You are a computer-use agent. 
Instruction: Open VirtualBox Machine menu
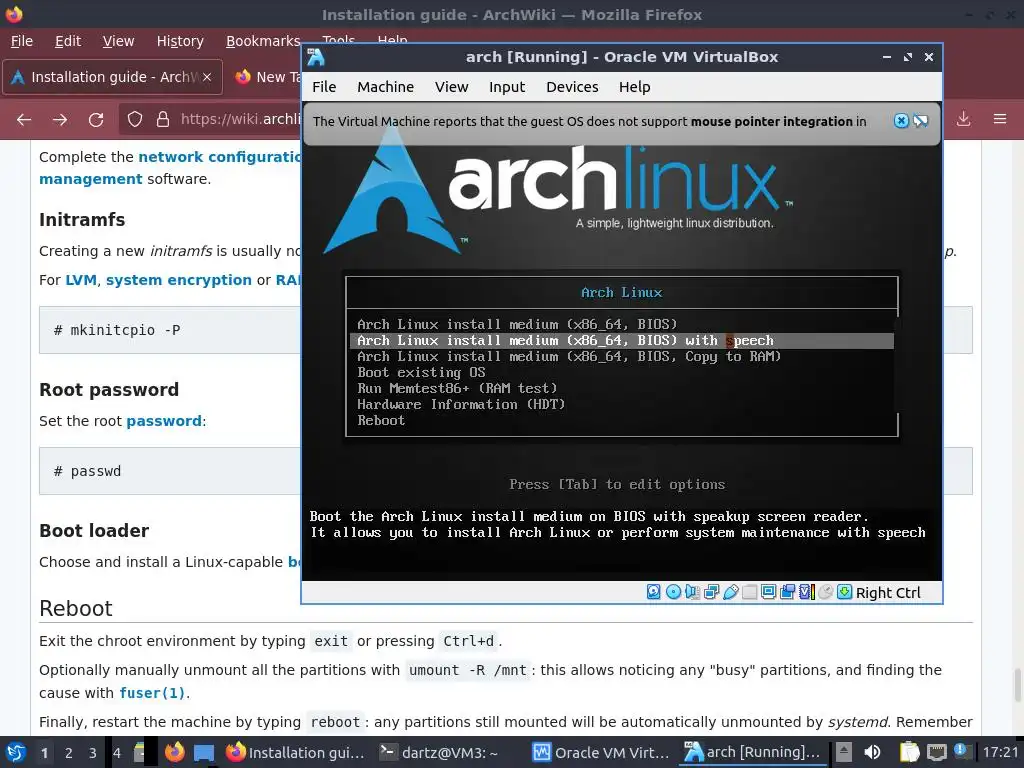[385, 87]
